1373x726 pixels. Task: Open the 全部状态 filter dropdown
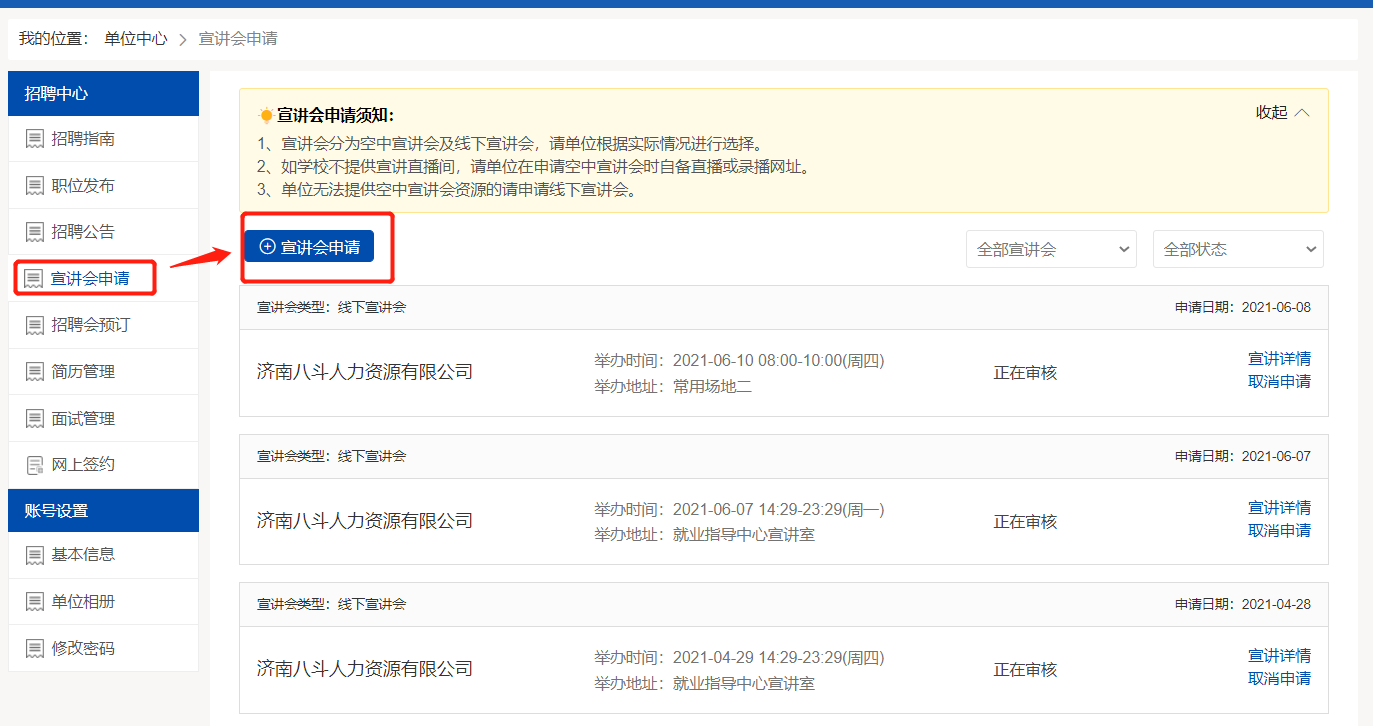pyautogui.click(x=1238, y=249)
